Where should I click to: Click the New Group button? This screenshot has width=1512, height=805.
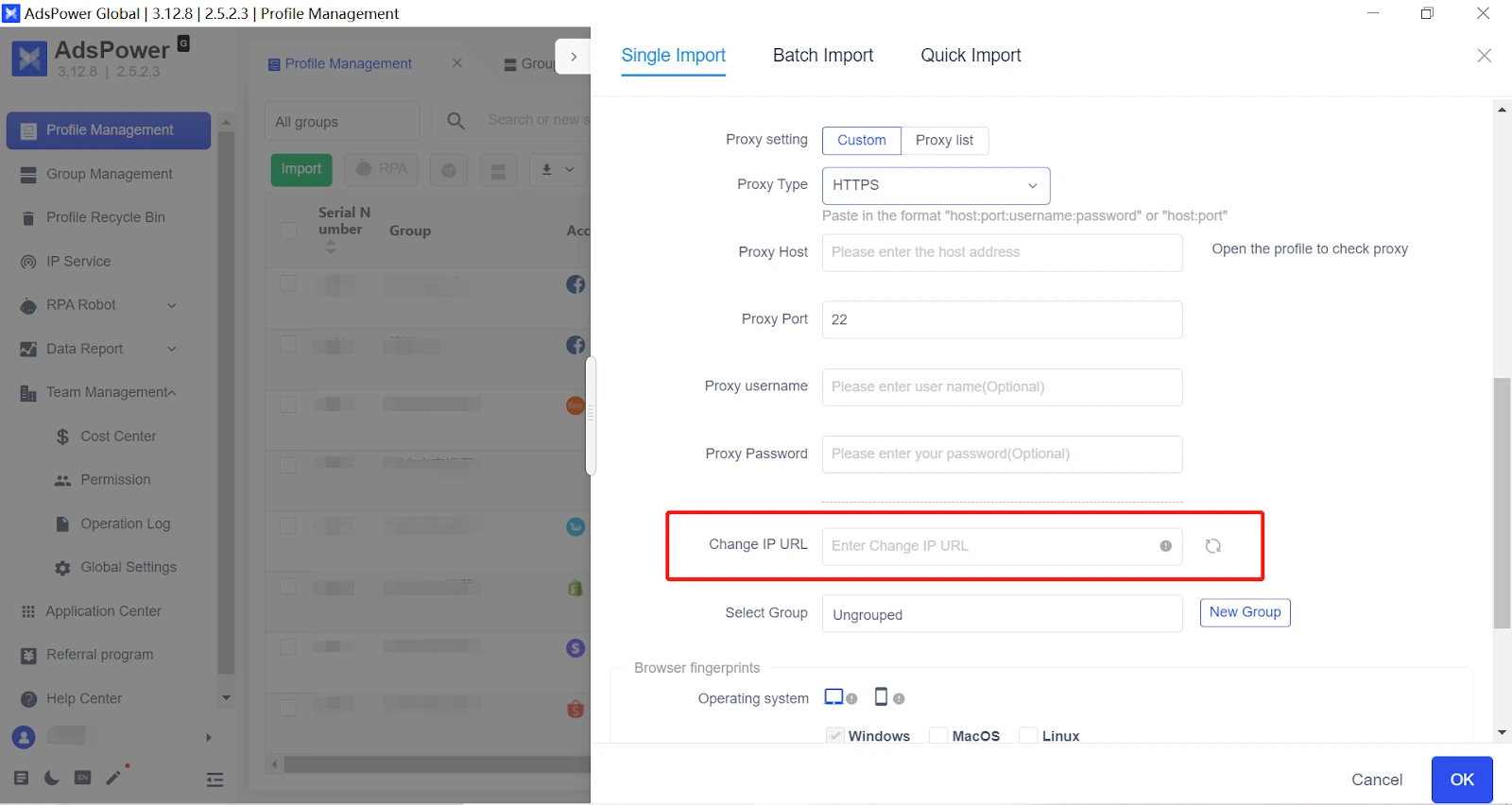pos(1245,612)
